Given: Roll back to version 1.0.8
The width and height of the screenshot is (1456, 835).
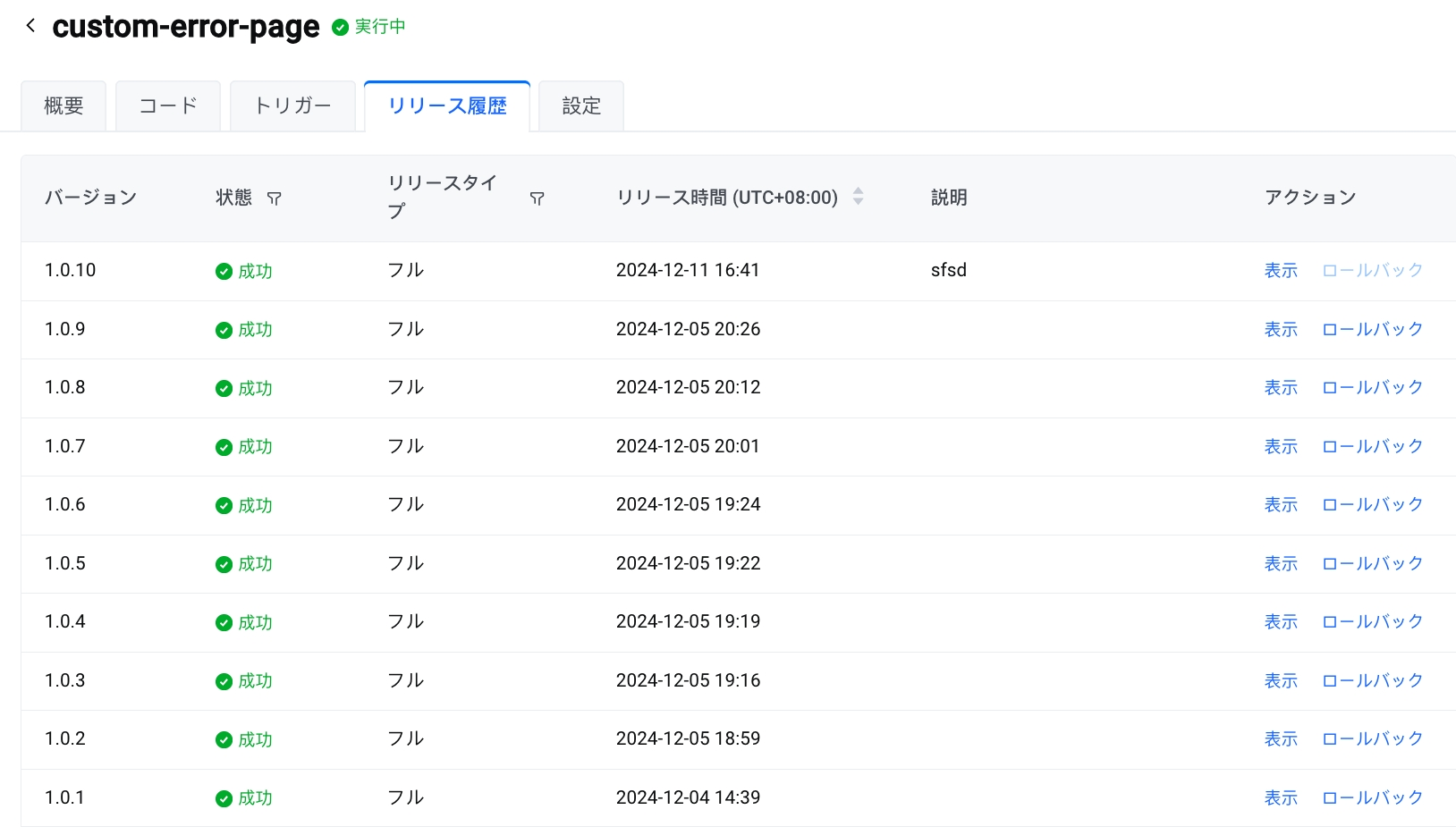Looking at the screenshot, I should pyautogui.click(x=1373, y=388).
